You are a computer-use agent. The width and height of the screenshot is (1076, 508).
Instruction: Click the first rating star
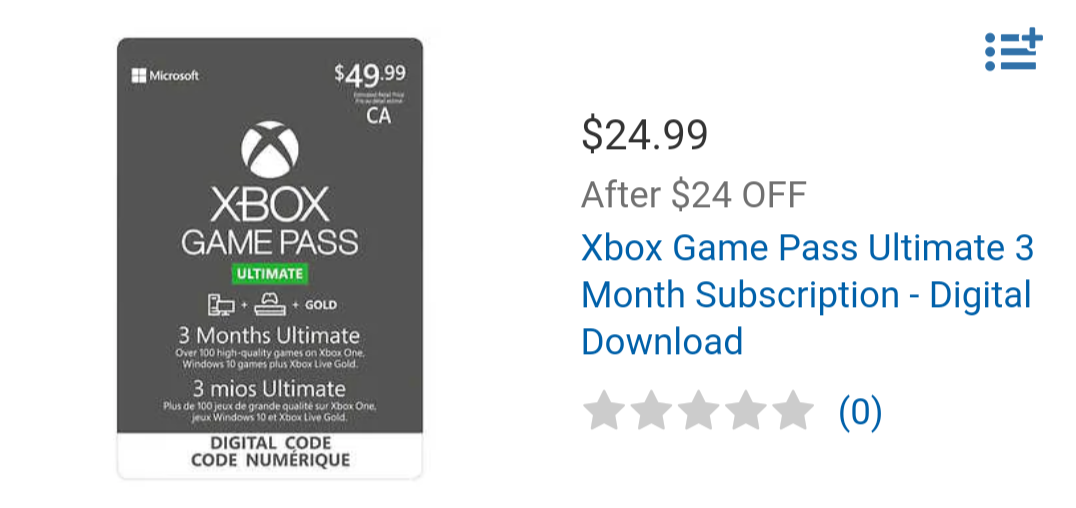[x=604, y=411]
